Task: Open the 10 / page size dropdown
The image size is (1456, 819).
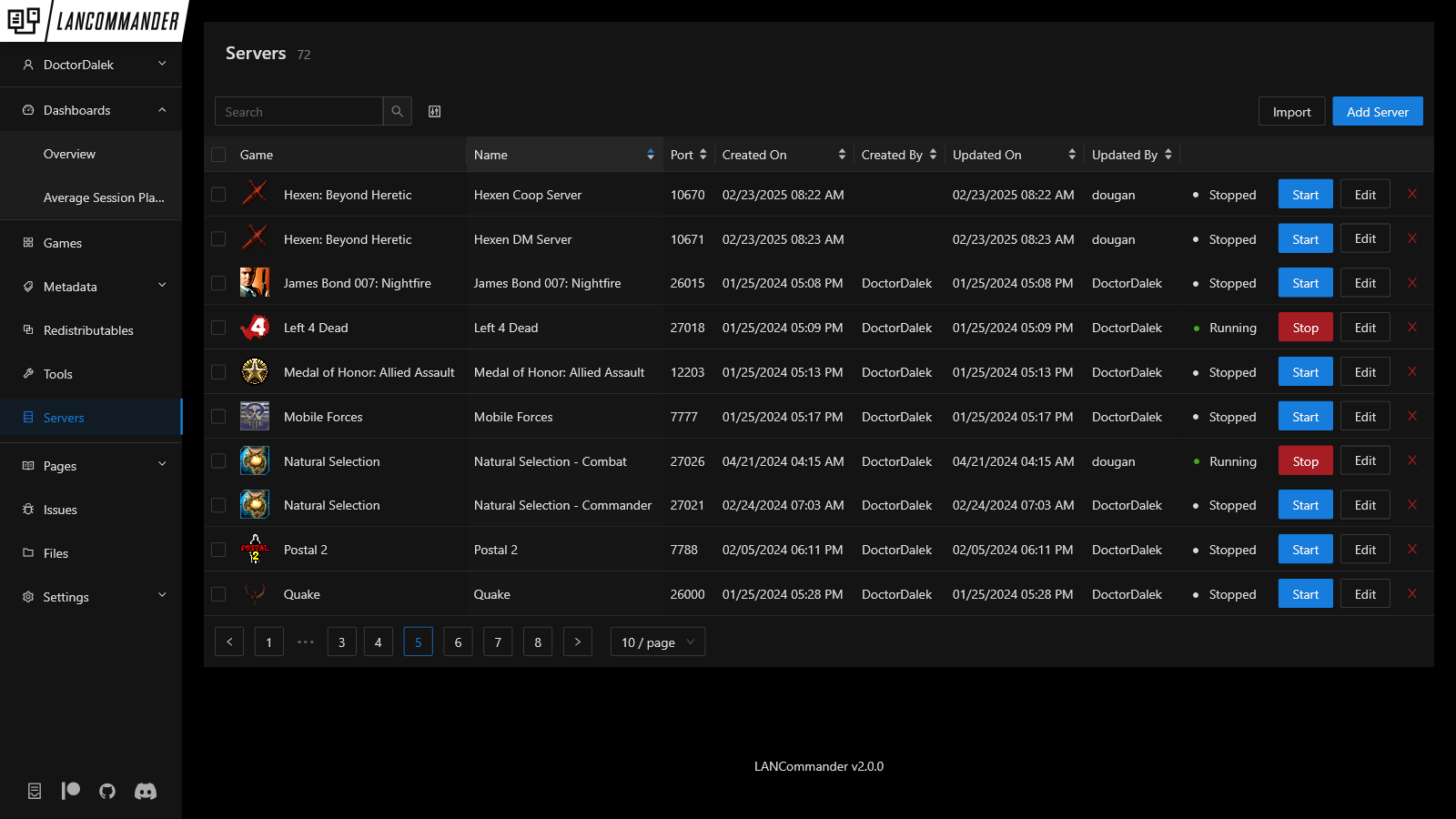Action: click(x=657, y=642)
